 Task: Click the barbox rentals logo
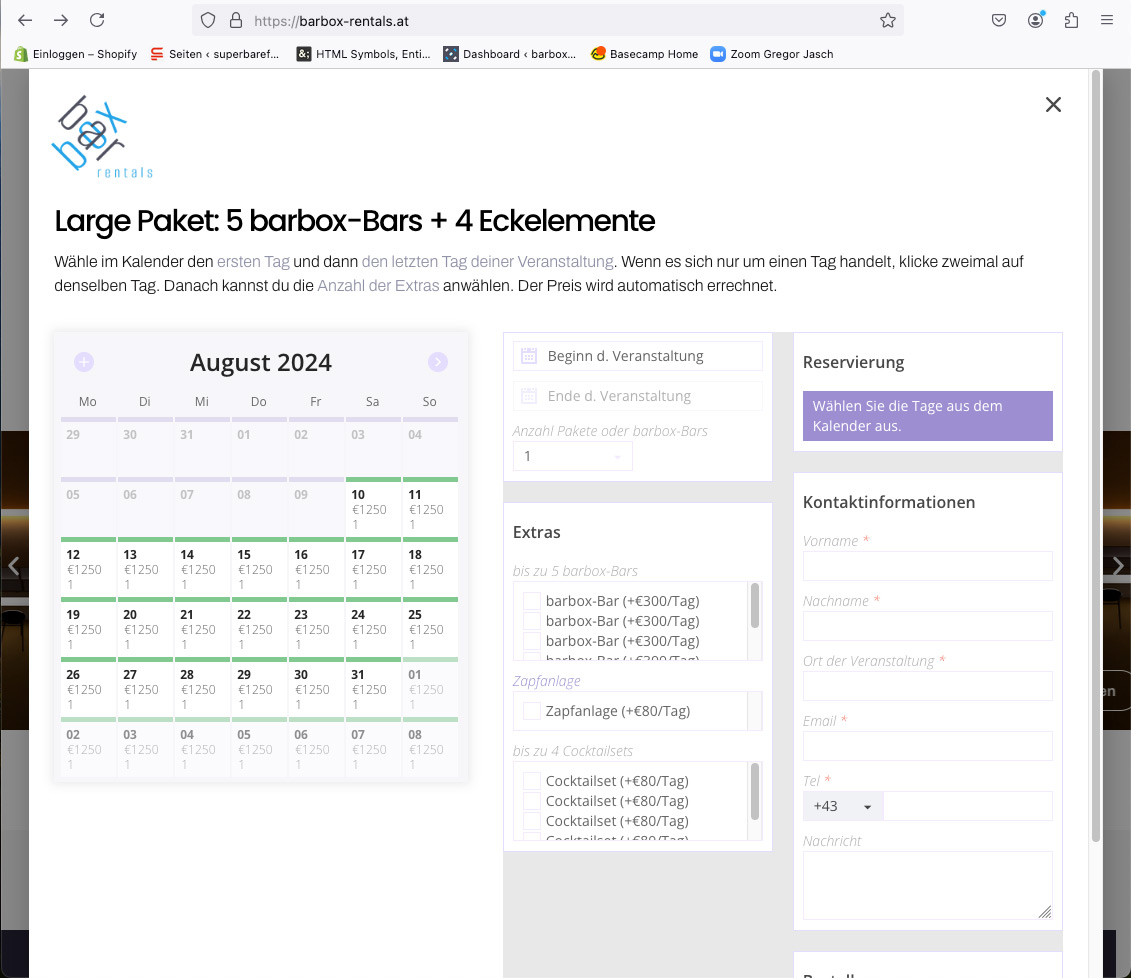click(102, 137)
